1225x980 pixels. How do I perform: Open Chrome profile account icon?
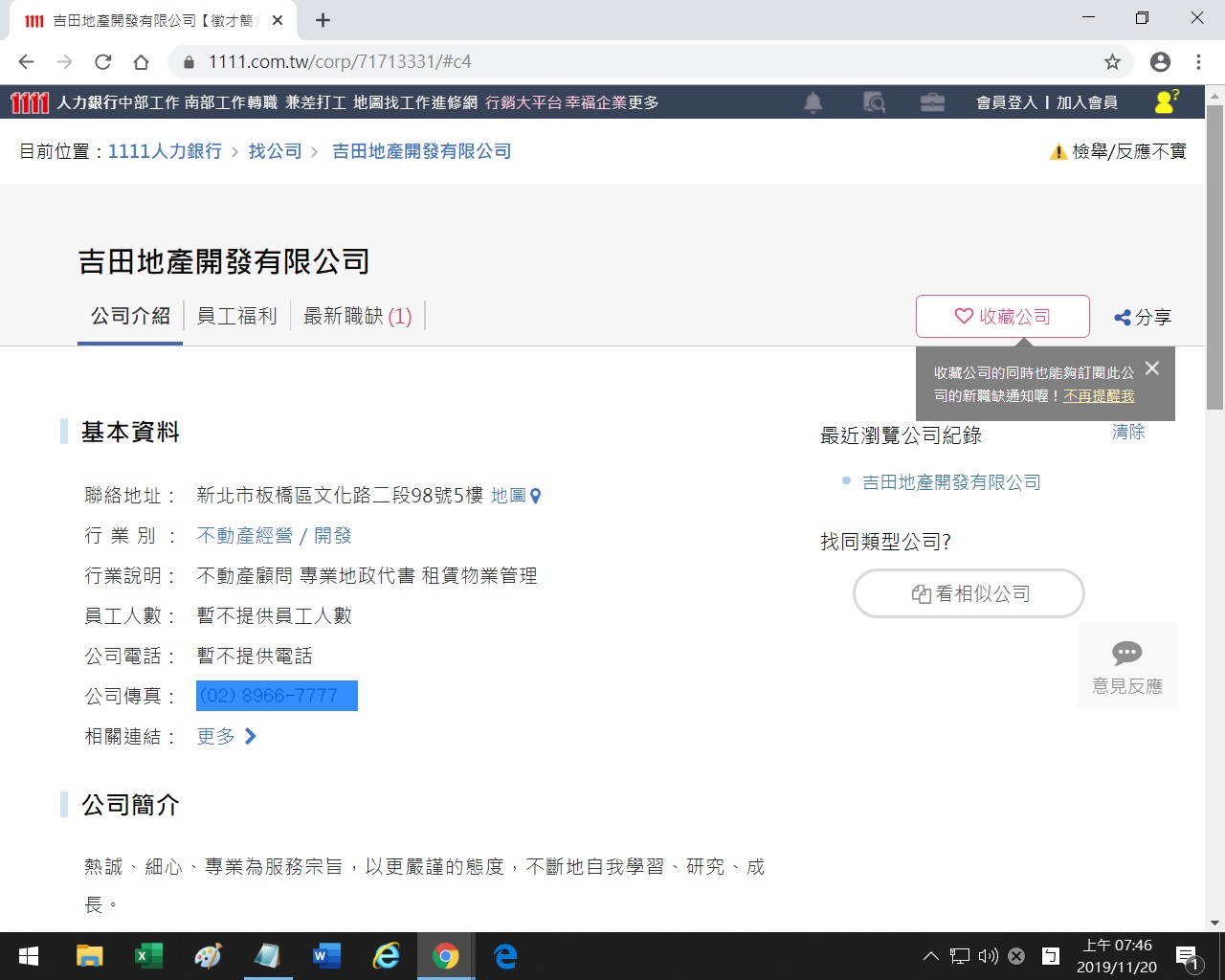1161,62
